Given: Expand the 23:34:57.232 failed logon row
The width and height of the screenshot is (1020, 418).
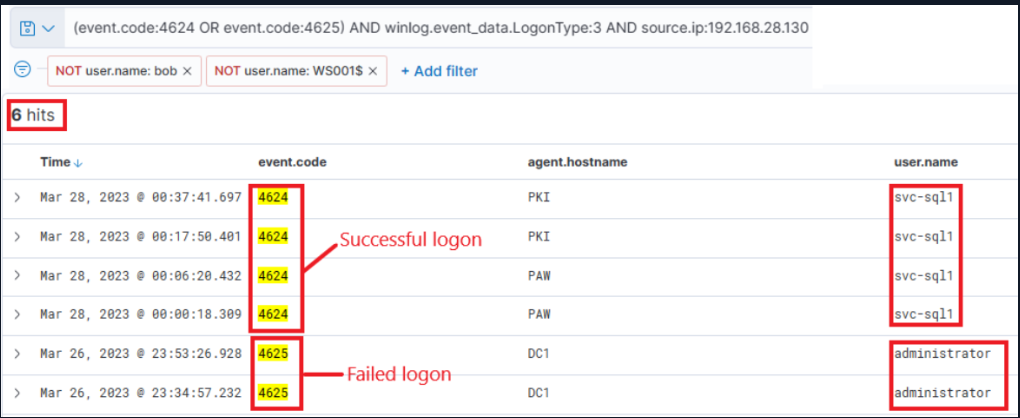Looking at the screenshot, I should [17, 393].
